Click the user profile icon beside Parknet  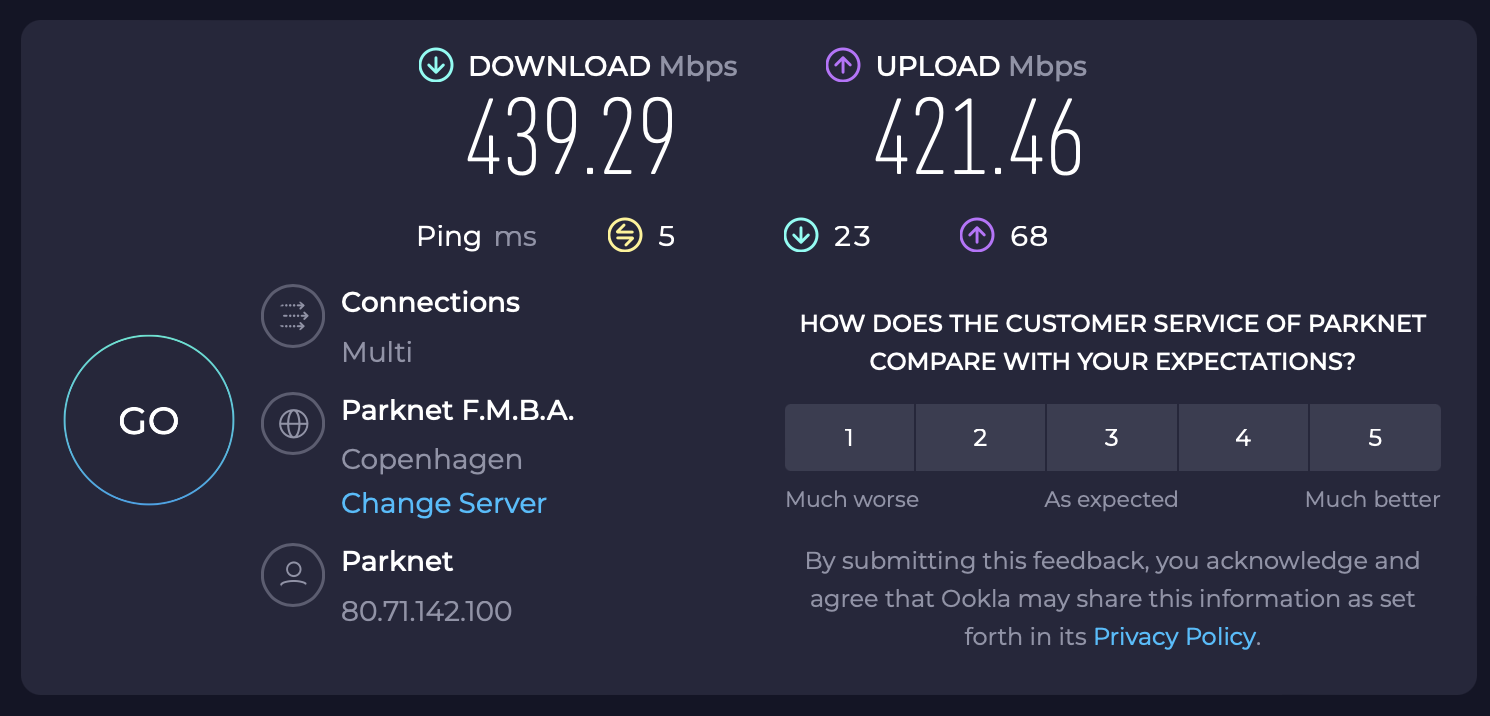coord(293,575)
